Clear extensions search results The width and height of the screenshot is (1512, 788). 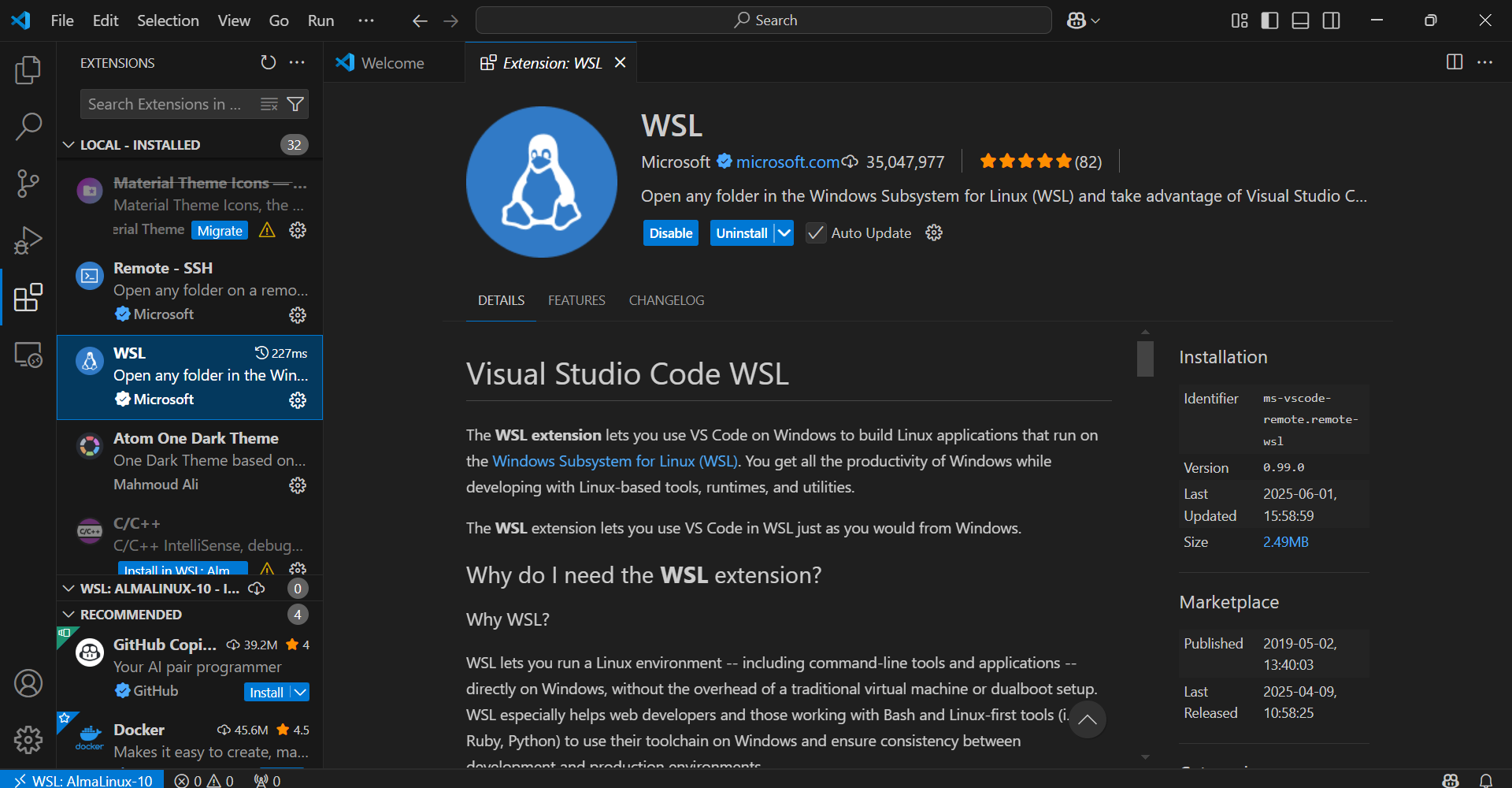pos(269,104)
